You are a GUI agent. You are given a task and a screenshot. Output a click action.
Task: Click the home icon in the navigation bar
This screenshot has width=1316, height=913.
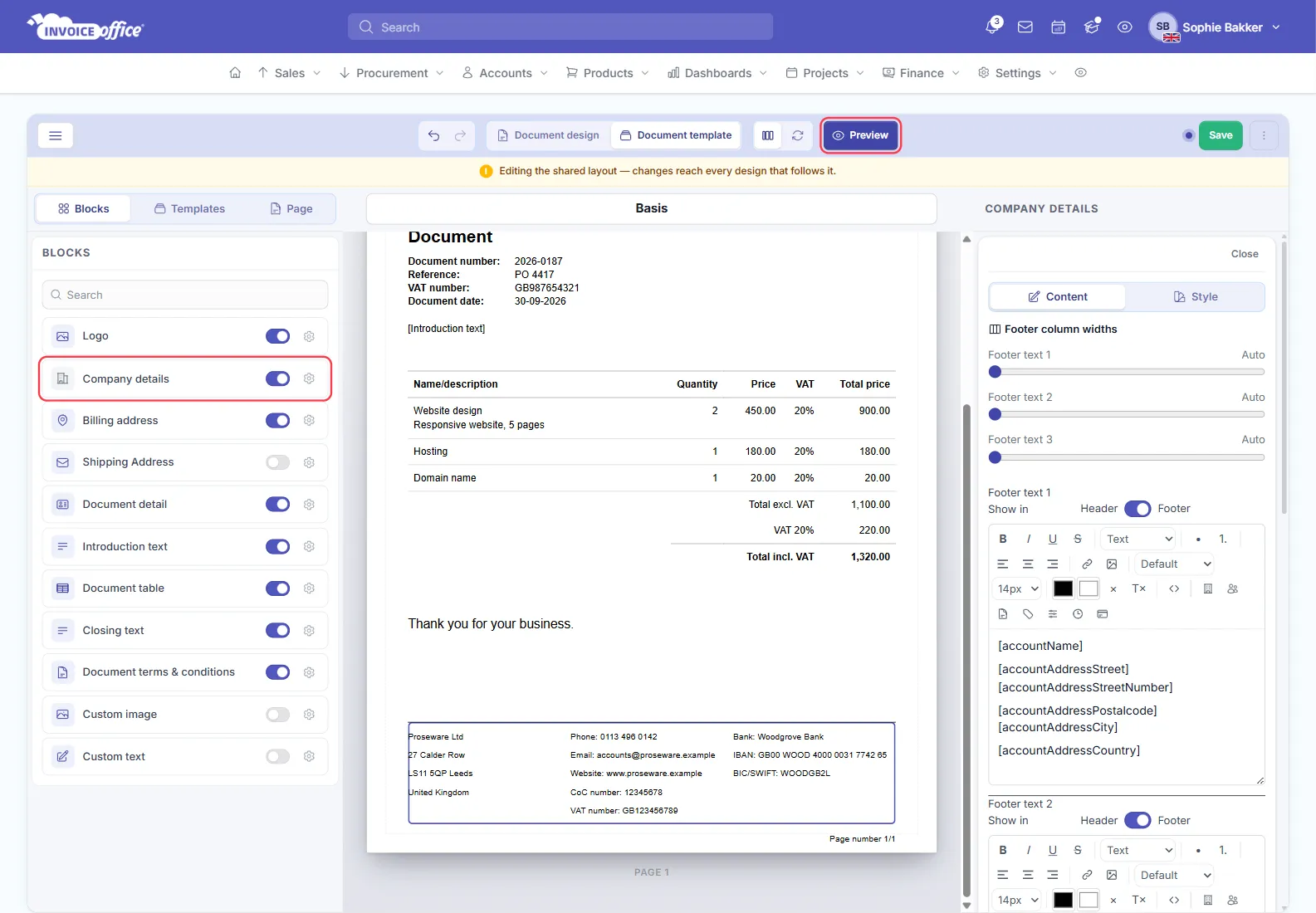(235, 73)
